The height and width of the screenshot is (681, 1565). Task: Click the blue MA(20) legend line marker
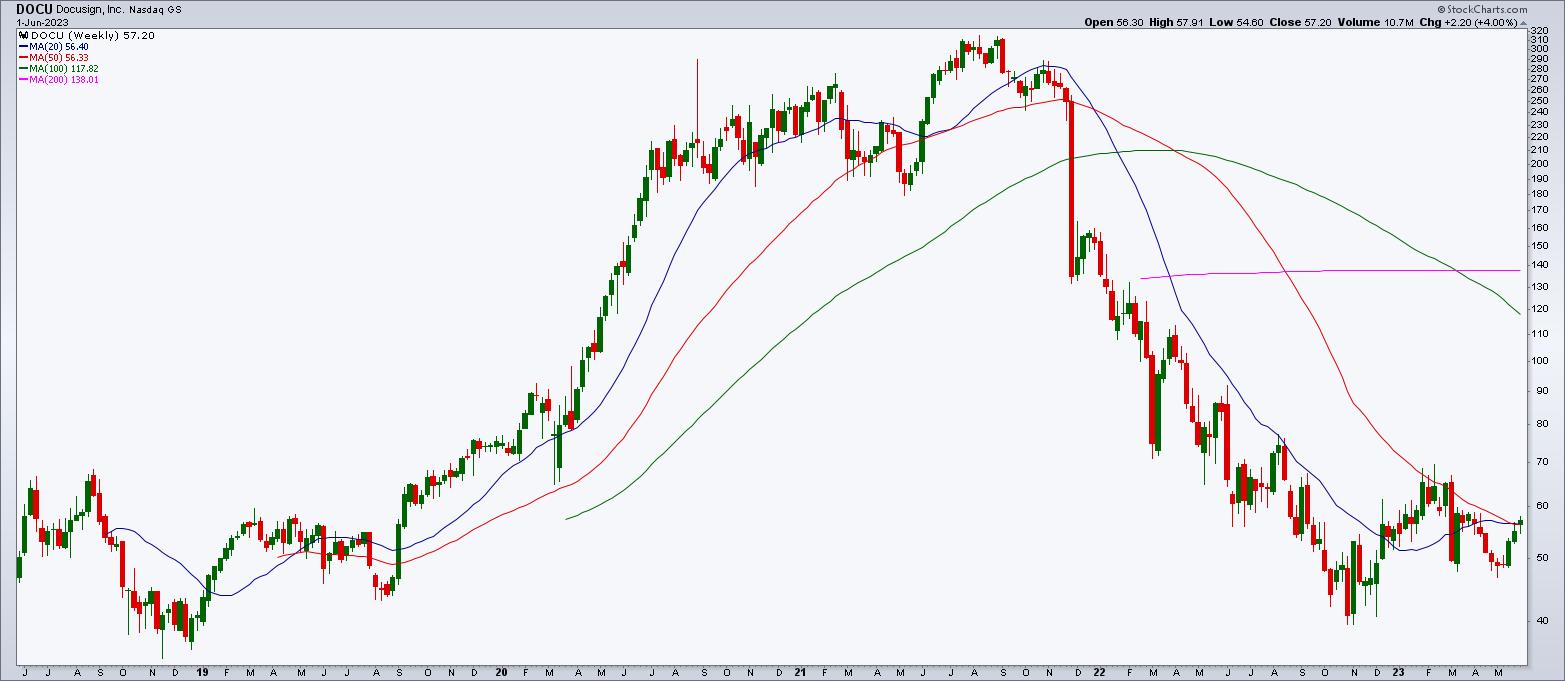coord(22,46)
